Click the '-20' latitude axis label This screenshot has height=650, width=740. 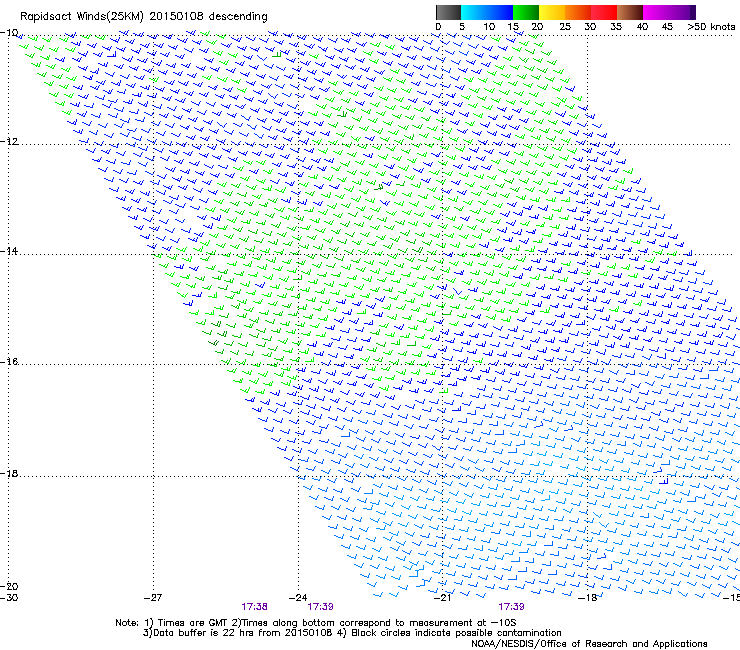(x=9, y=586)
